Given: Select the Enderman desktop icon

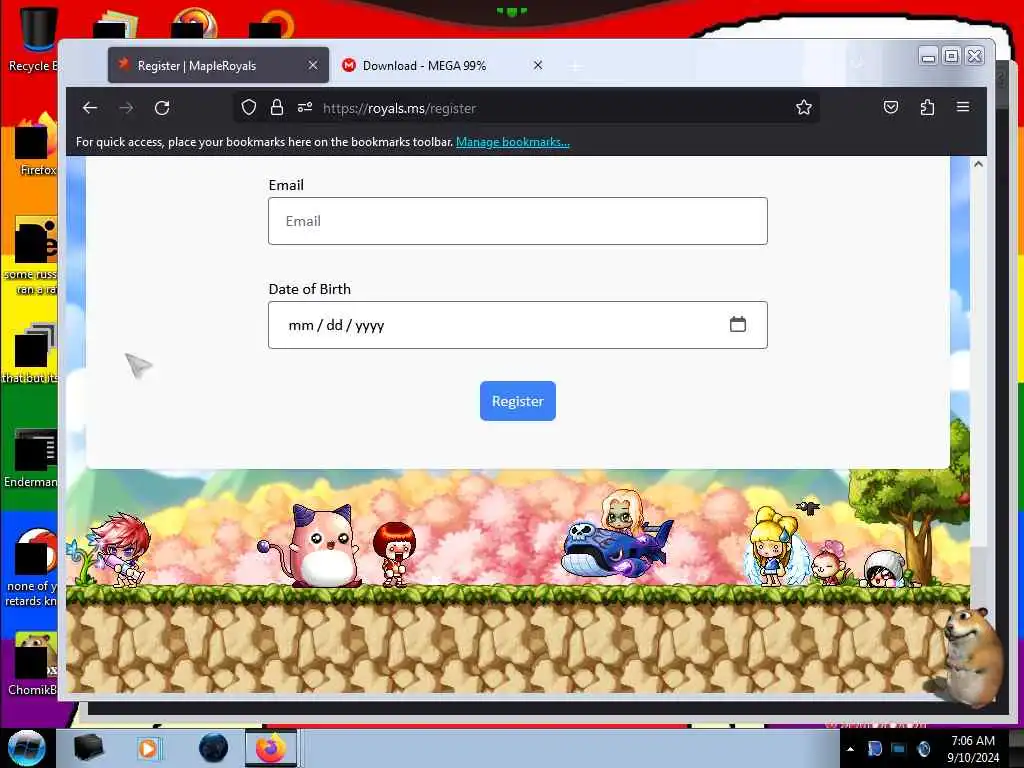Looking at the screenshot, I should coord(31,458).
